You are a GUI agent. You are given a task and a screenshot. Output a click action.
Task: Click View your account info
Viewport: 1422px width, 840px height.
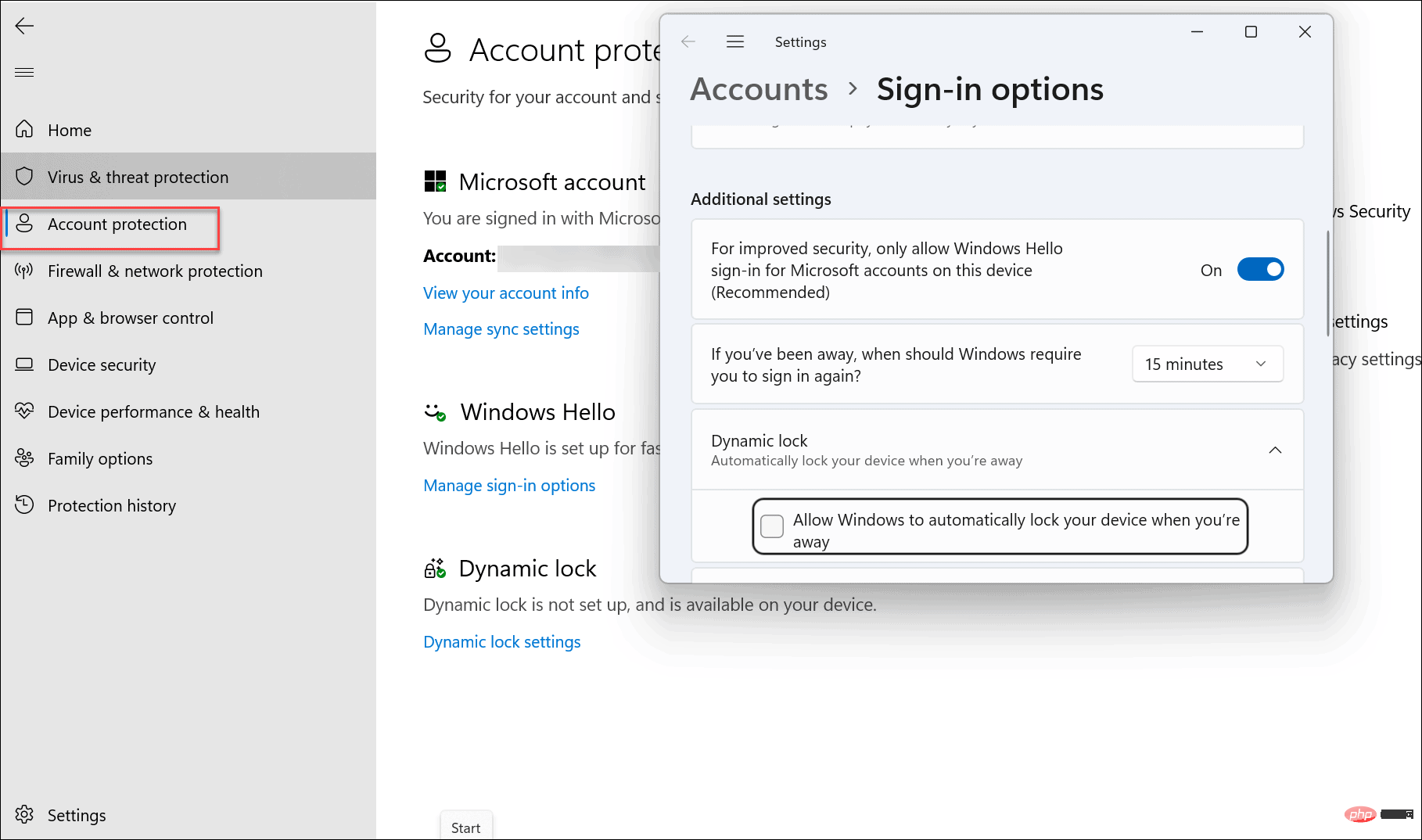pos(505,293)
